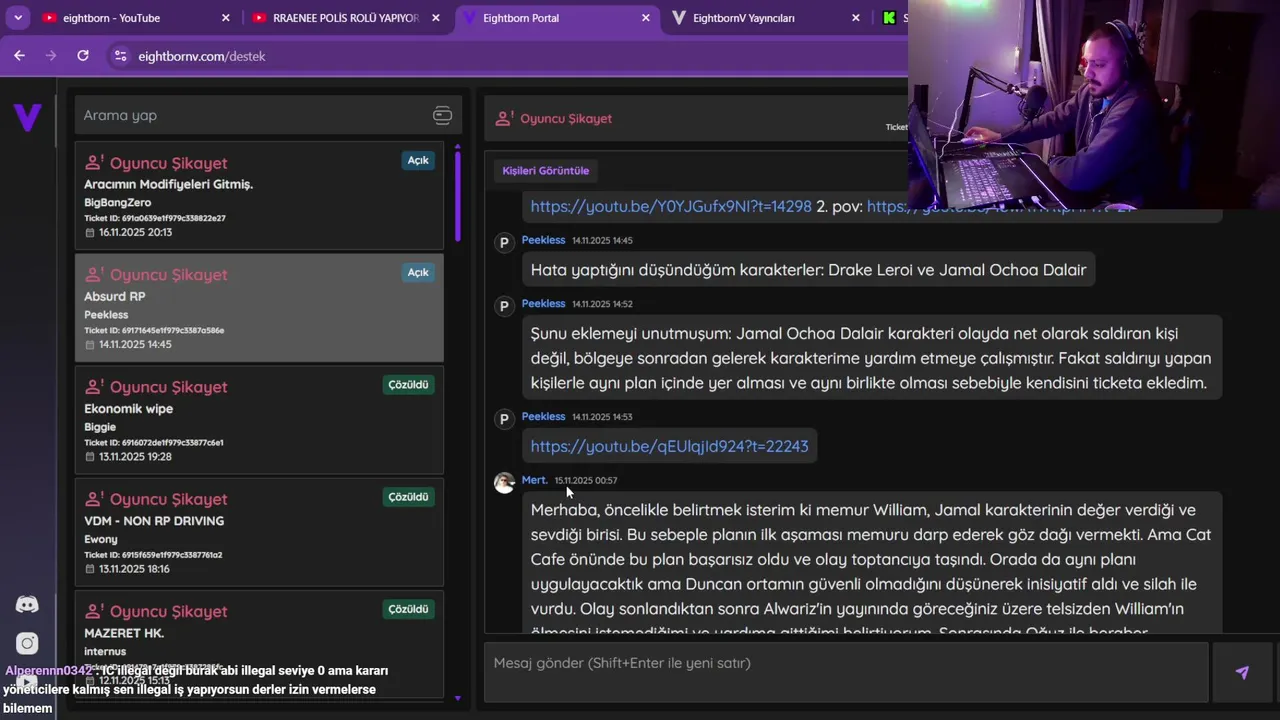Click the Eightborn V logo in sidebar
This screenshot has width=1280, height=720.
(x=28, y=117)
